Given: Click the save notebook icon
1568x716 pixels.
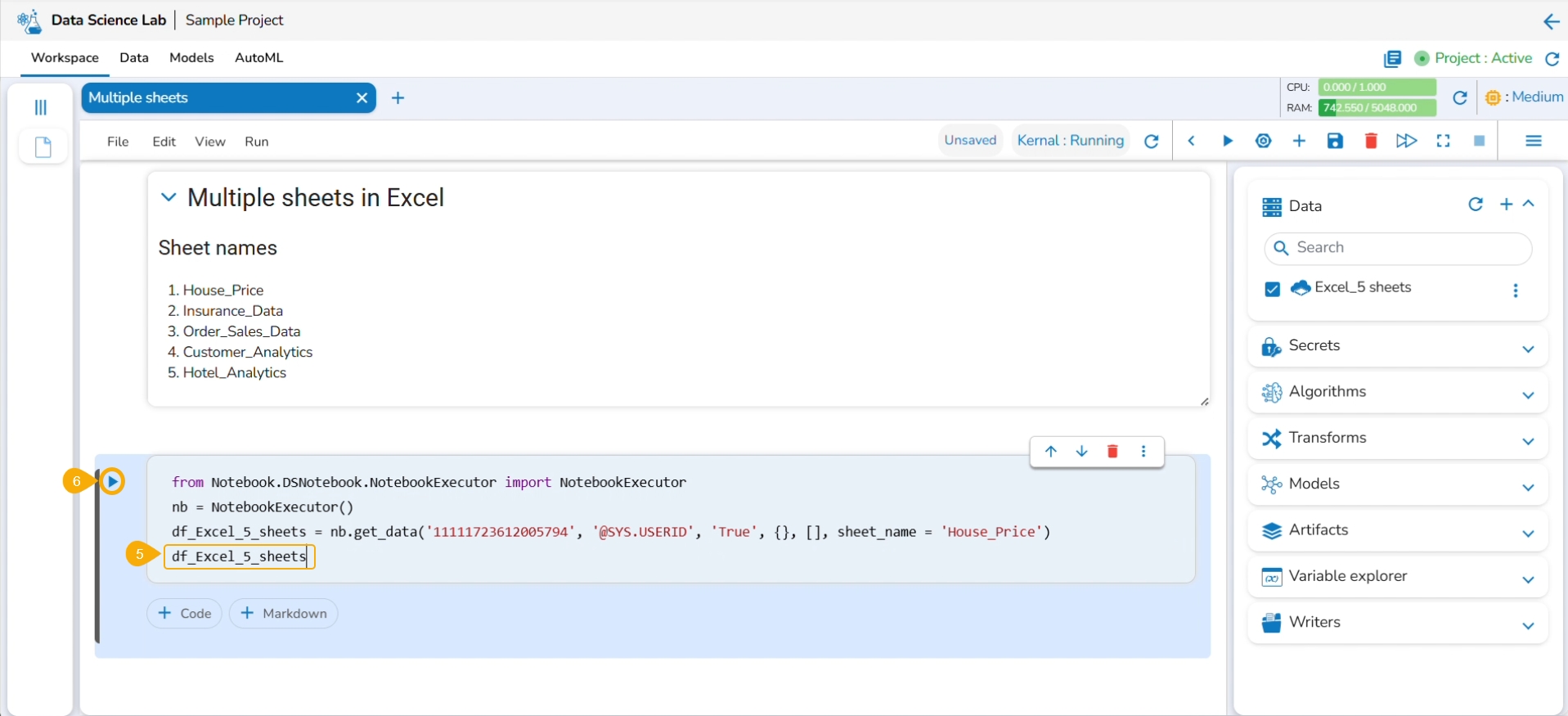Looking at the screenshot, I should (1335, 141).
